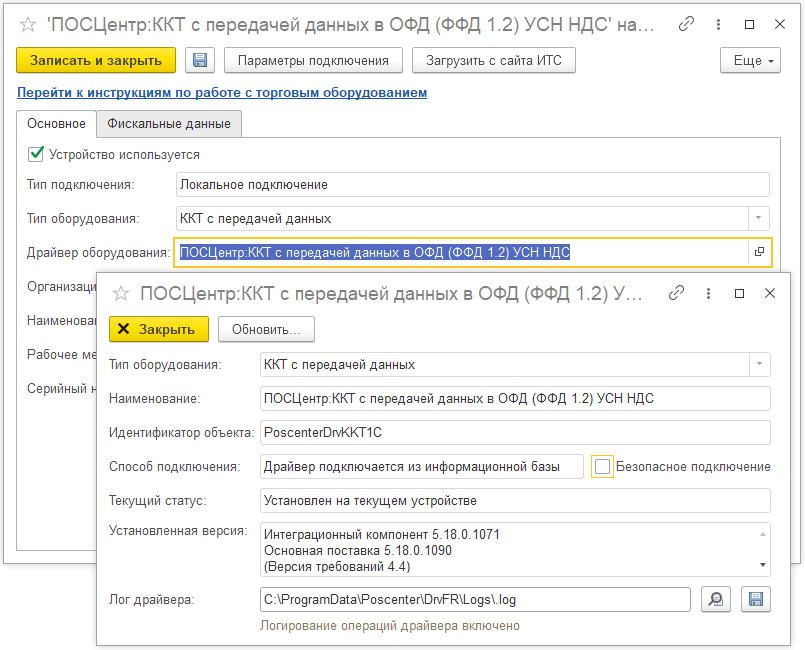The width and height of the screenshot is (805, 650).
Task: Uncheck 'Устройство используется' checkbox
Action: 36,154
